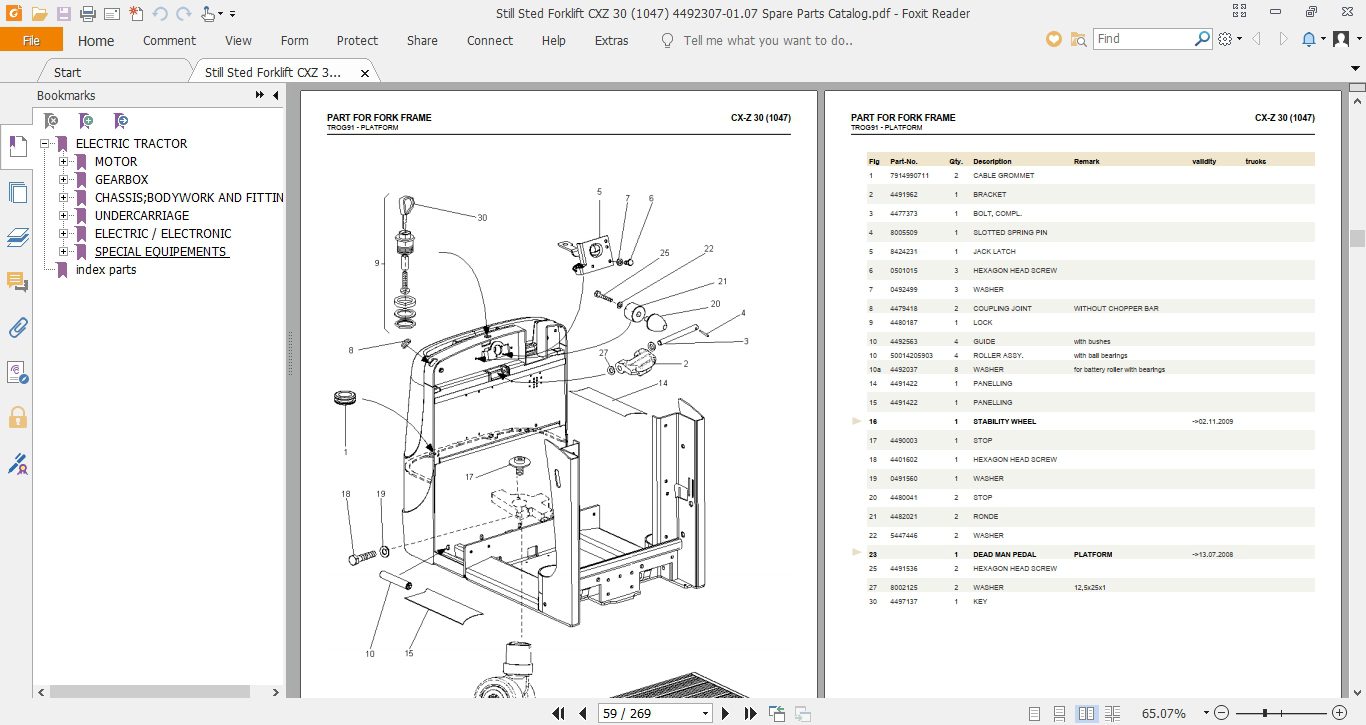
Task: Switch to the Protect ribbon tab
Action: (x=357, y=40)
